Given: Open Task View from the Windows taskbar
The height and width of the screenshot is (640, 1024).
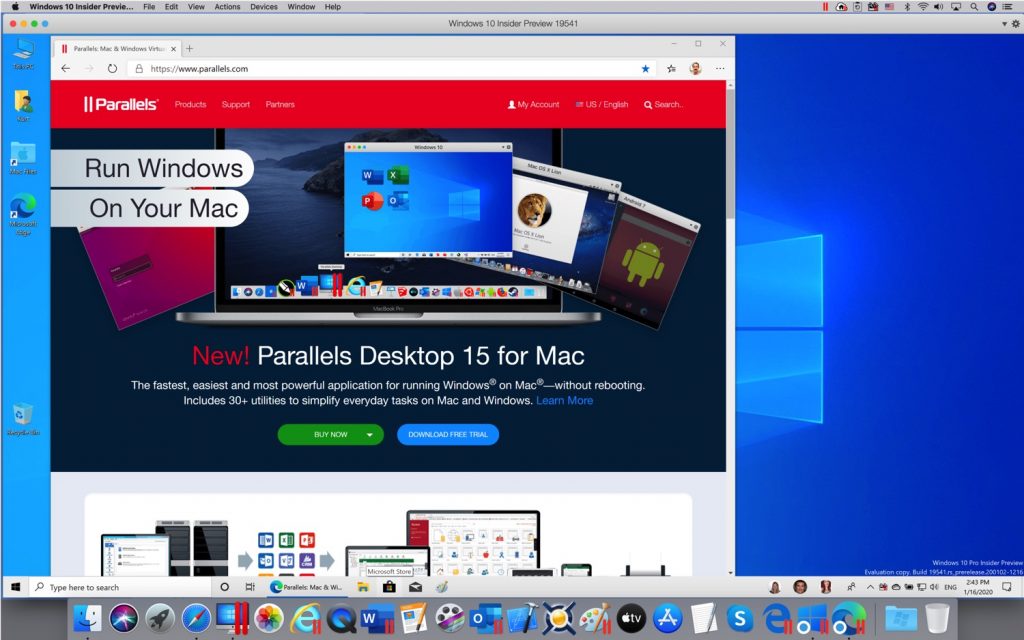Looking at the screenshot, I should [249, 586].
